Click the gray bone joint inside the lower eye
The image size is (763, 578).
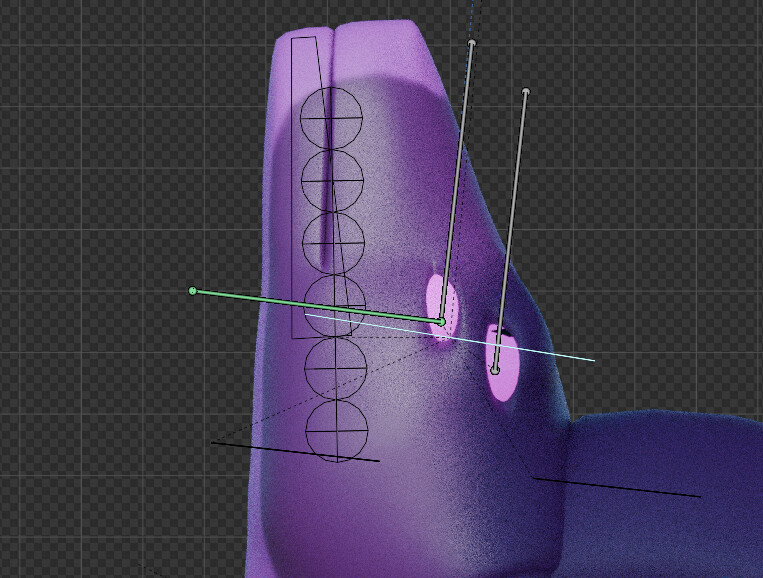(495, 371)
